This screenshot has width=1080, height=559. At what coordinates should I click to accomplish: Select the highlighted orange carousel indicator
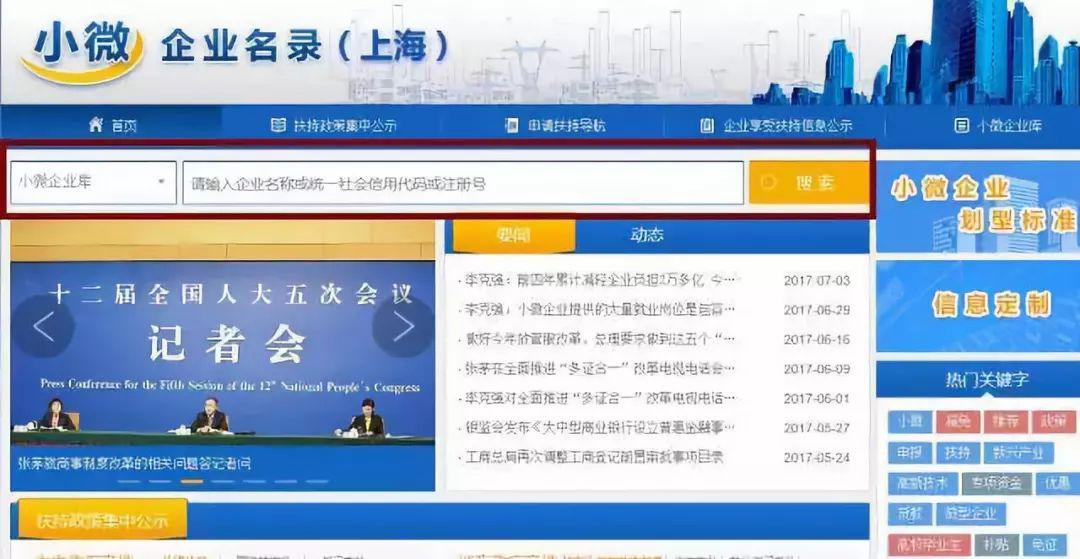pos(191,481)
